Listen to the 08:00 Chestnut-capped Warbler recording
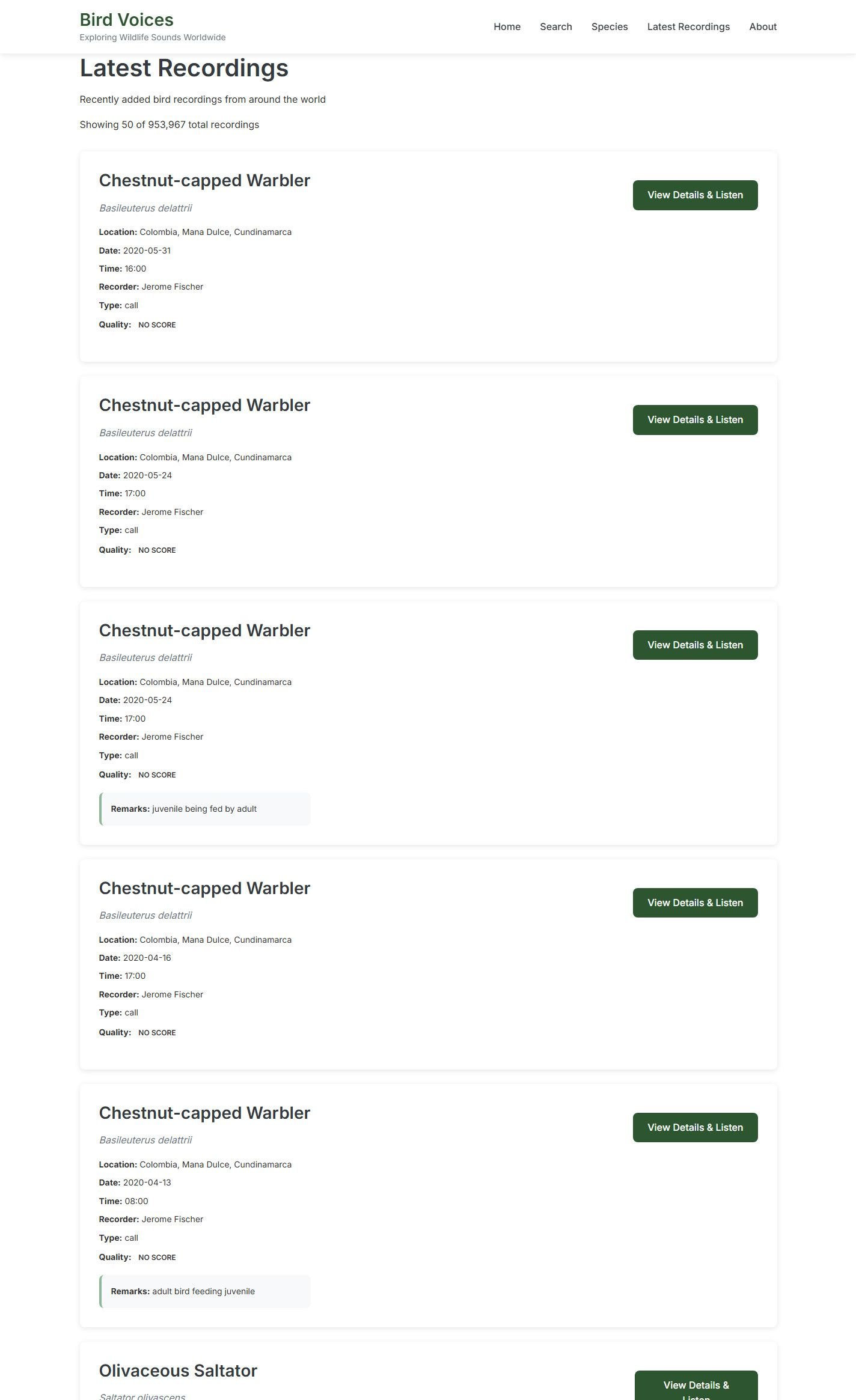 (x=695, y=1127)
